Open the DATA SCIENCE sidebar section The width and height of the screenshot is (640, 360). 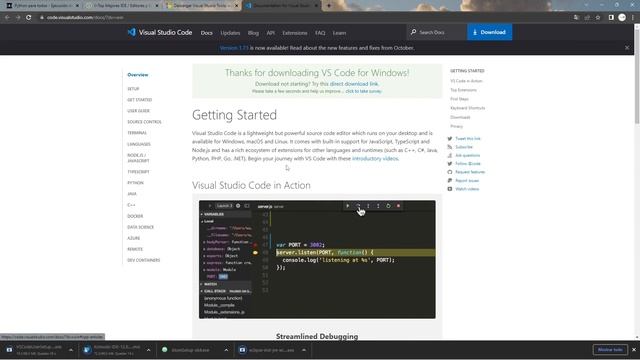(x=140, y=227)
